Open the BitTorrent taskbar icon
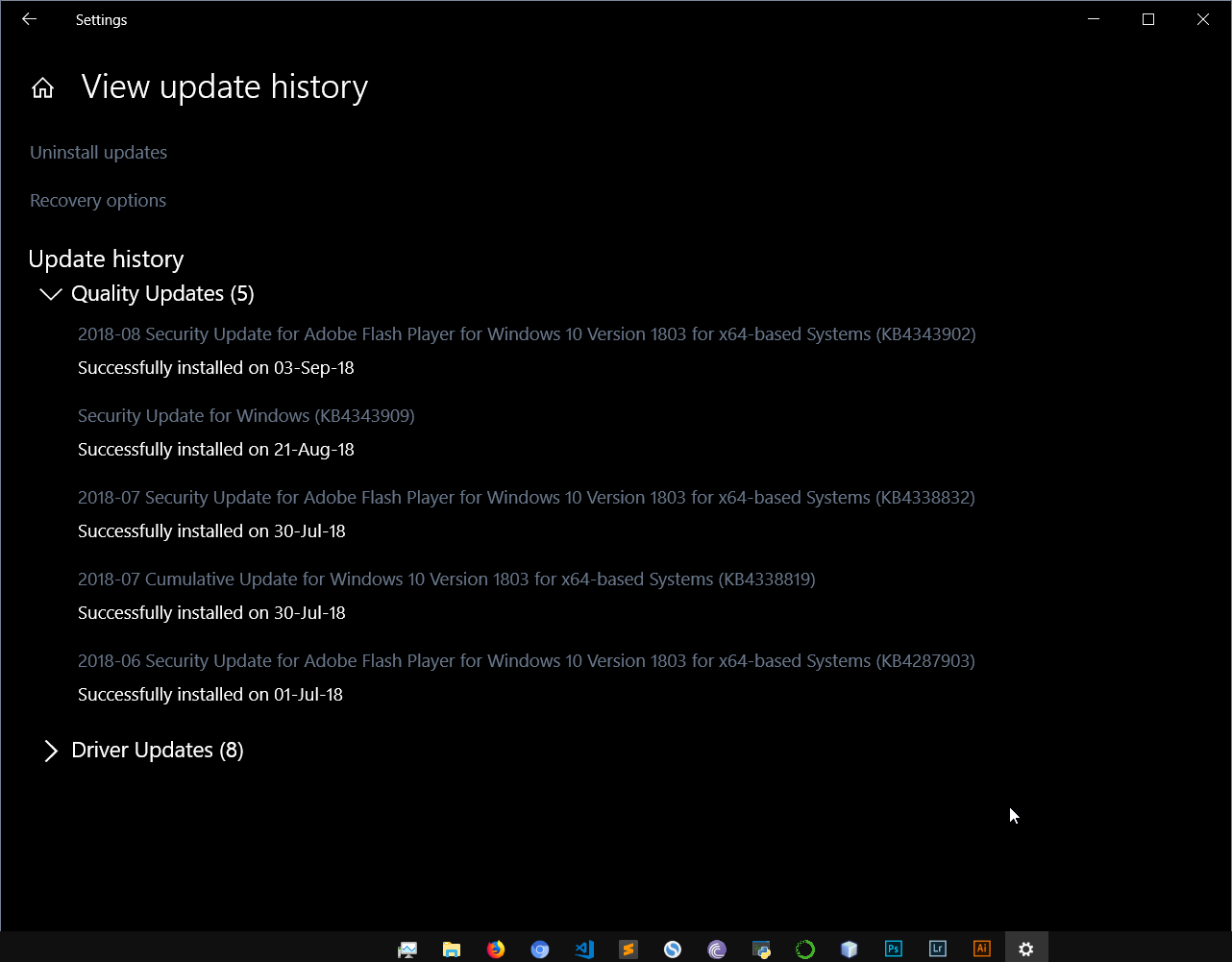1232x962 pixels. click(717, 950)
